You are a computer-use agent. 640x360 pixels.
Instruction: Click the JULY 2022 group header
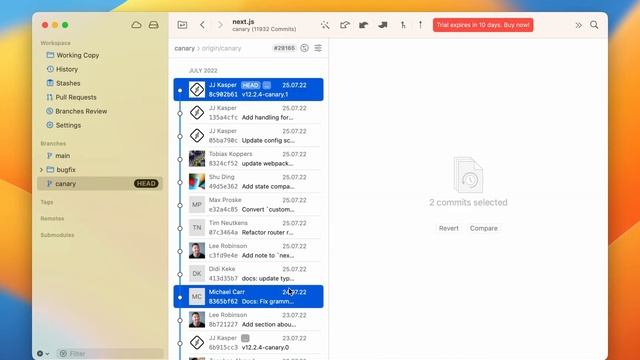coord(203,71)
